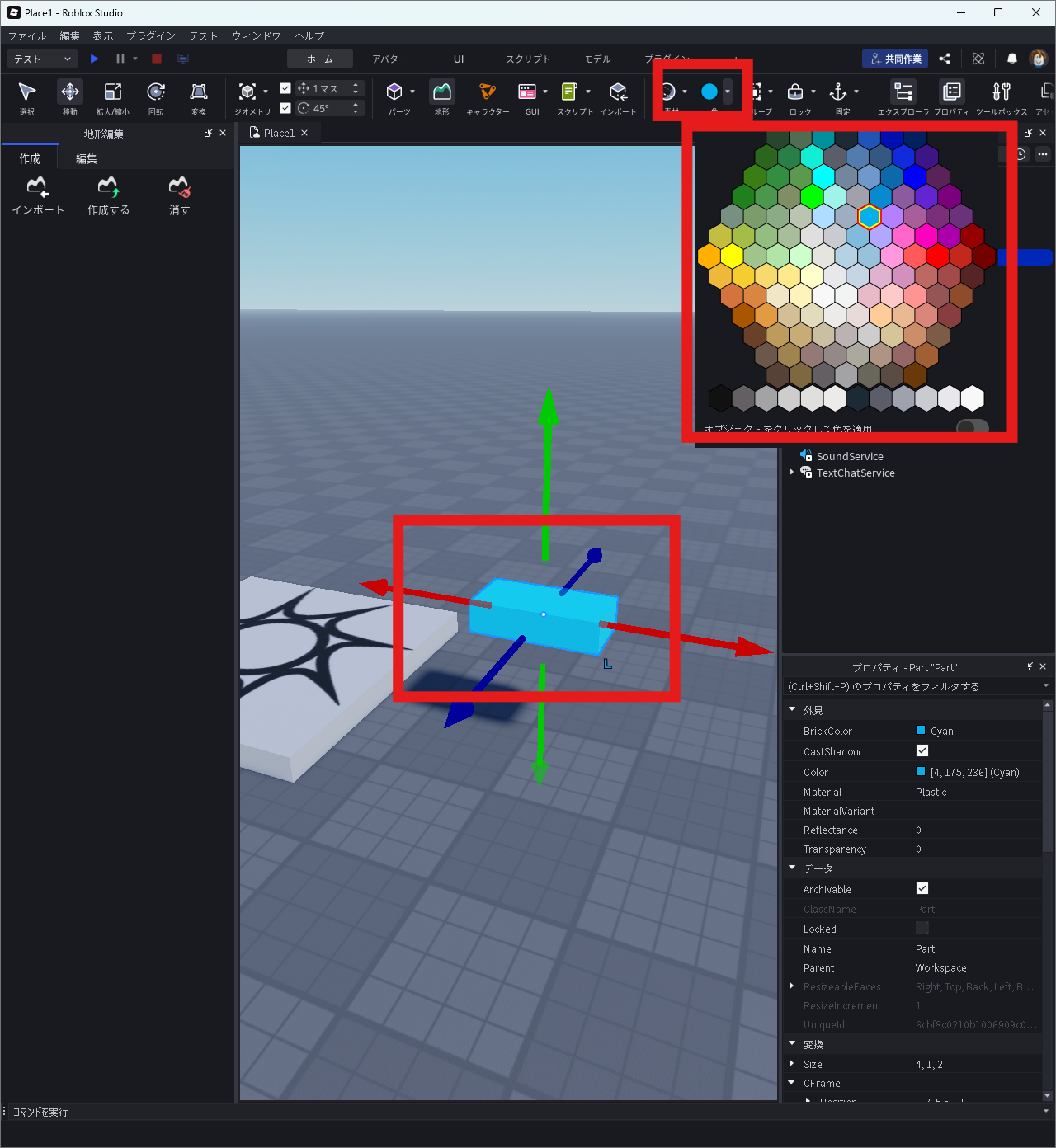Expand the Size property row
The image size is (1056, 1148).
coord(792,1064)
